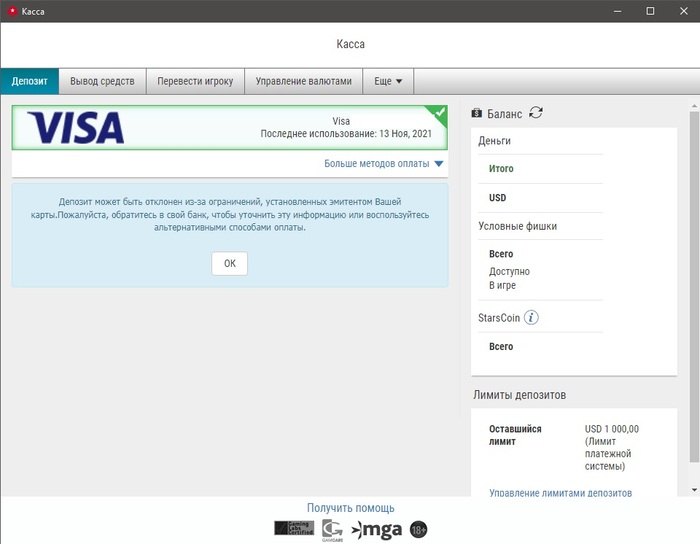Click the 18+ badge icon
This screenshot has width=700, height=544.
point(418,530)
